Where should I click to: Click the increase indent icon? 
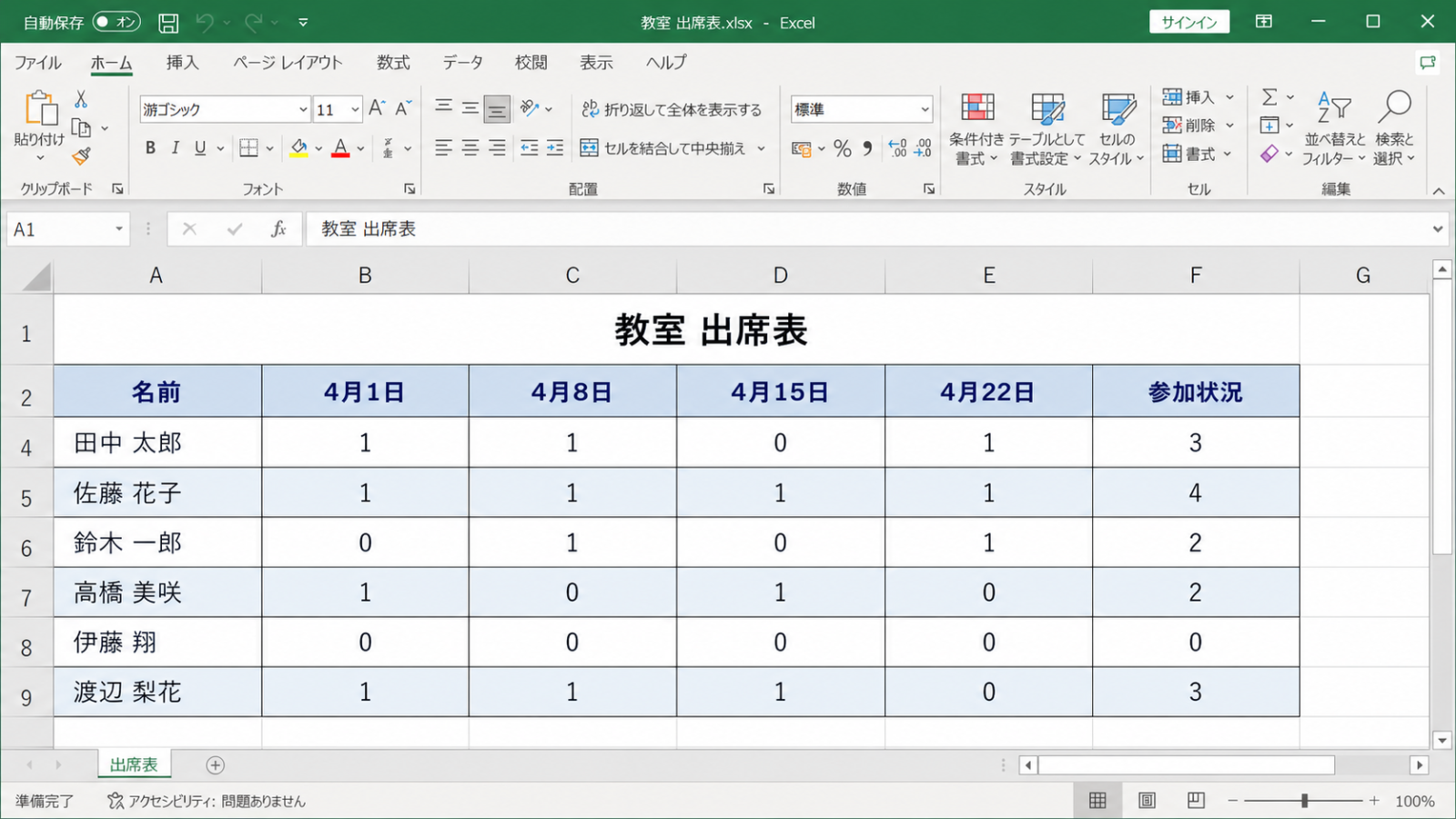[555, 147]
